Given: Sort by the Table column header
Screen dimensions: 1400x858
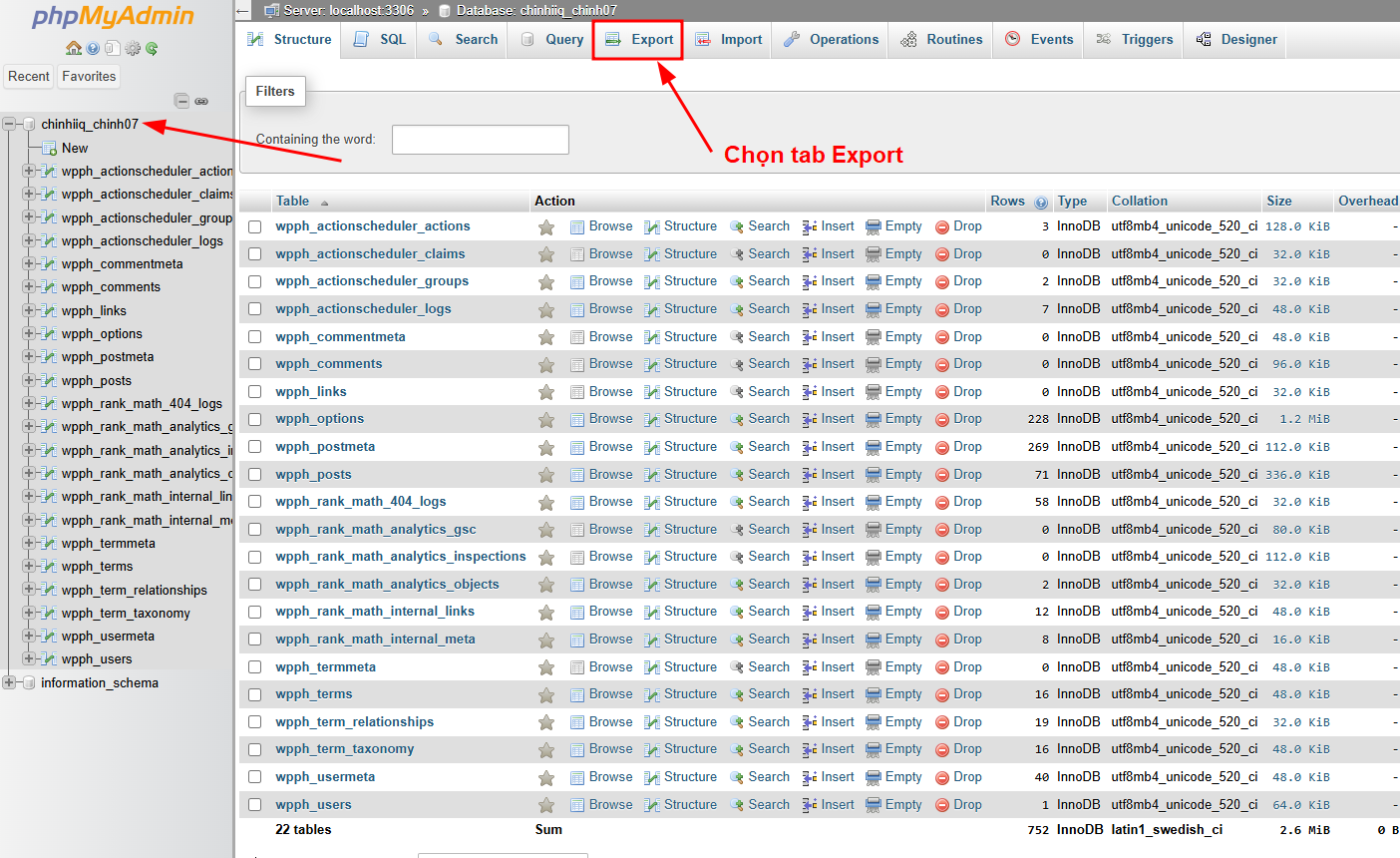Looking at the screenshot, I should [x=292, y=202].
